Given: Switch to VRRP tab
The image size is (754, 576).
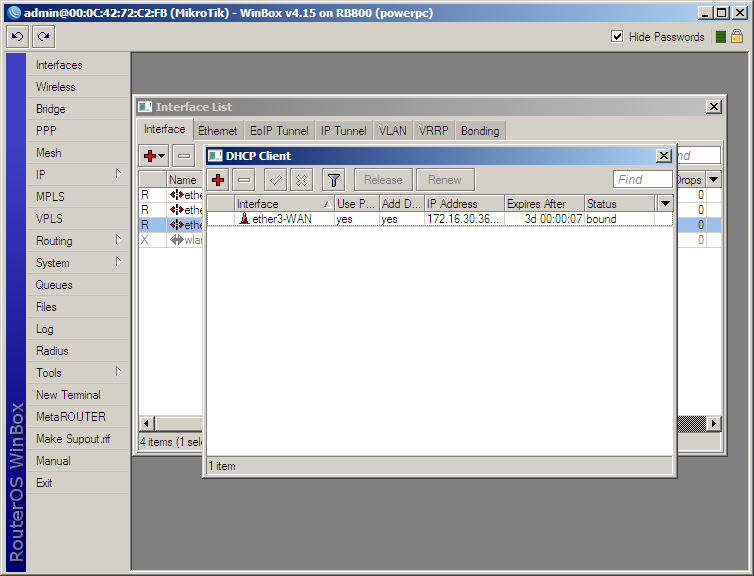Looking at the screenshot, I should (x=433, y=131).
